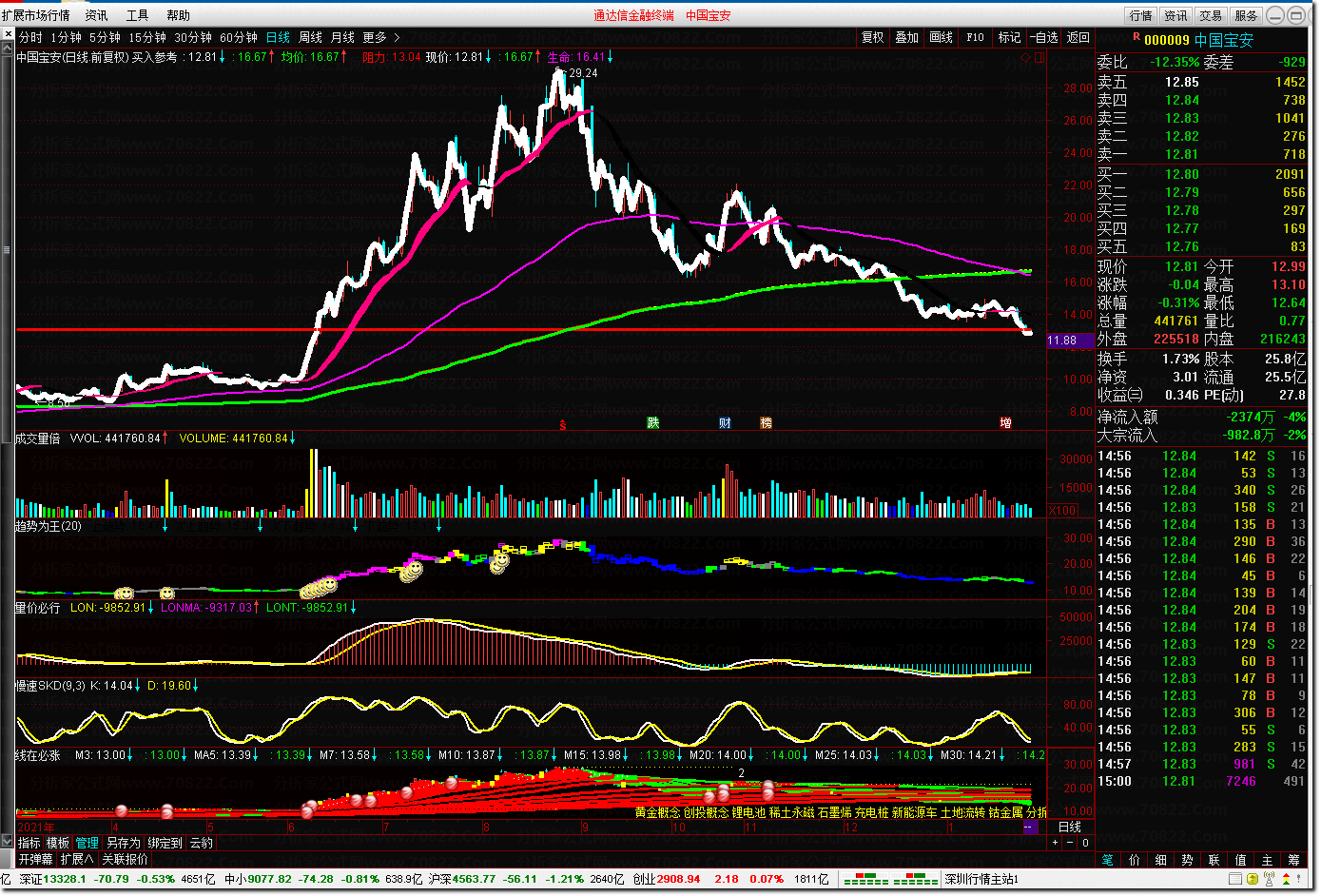Screen dimensions: 1321x896
Task: Open the 扩展市场行情 menu
Action: [36, 15]
